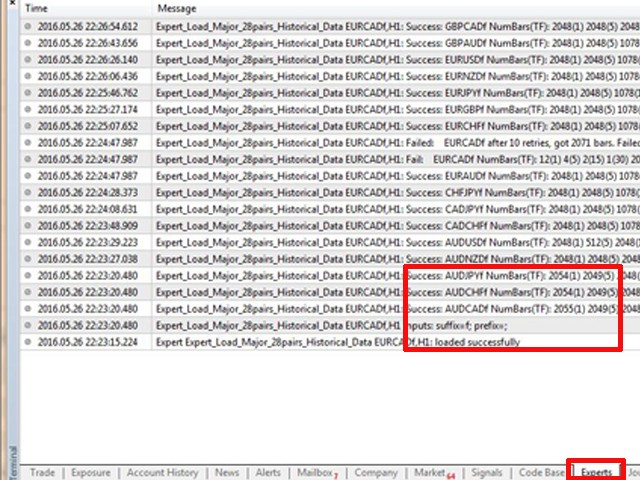Image resolution: width=640 pixels, height=480 pixels.
Task: Close the Terminal panel with the X
Action: [x=12, y=2]
